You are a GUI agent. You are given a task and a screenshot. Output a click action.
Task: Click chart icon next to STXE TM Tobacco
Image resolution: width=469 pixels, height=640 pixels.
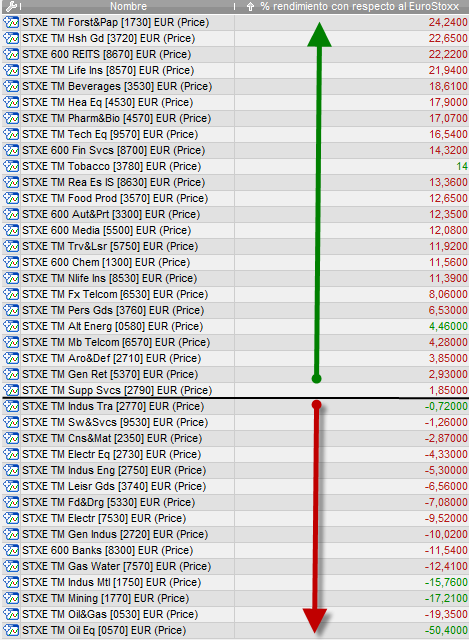(x=11, y=166)
